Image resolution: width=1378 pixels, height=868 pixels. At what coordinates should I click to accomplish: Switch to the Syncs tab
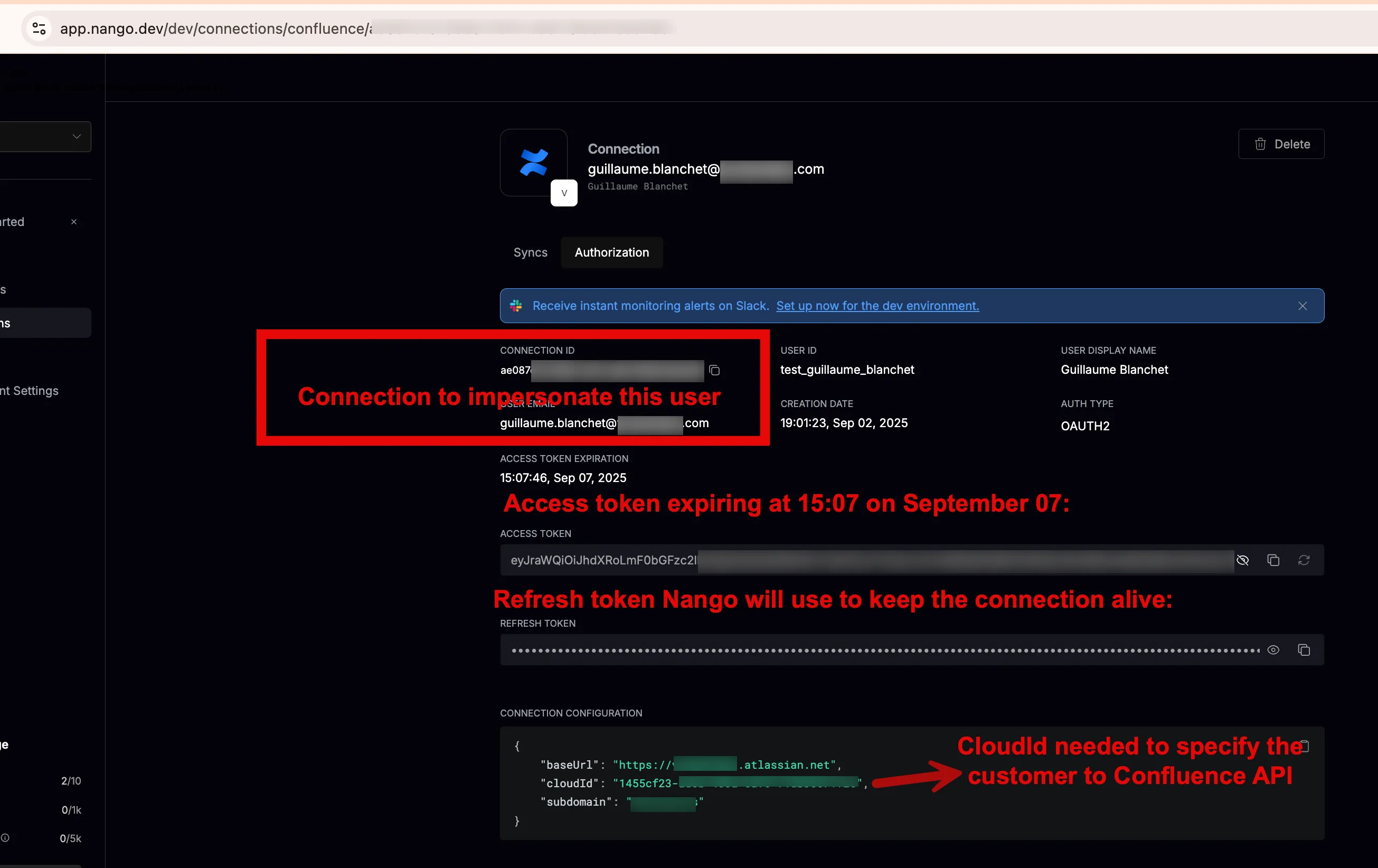[530, 252]
